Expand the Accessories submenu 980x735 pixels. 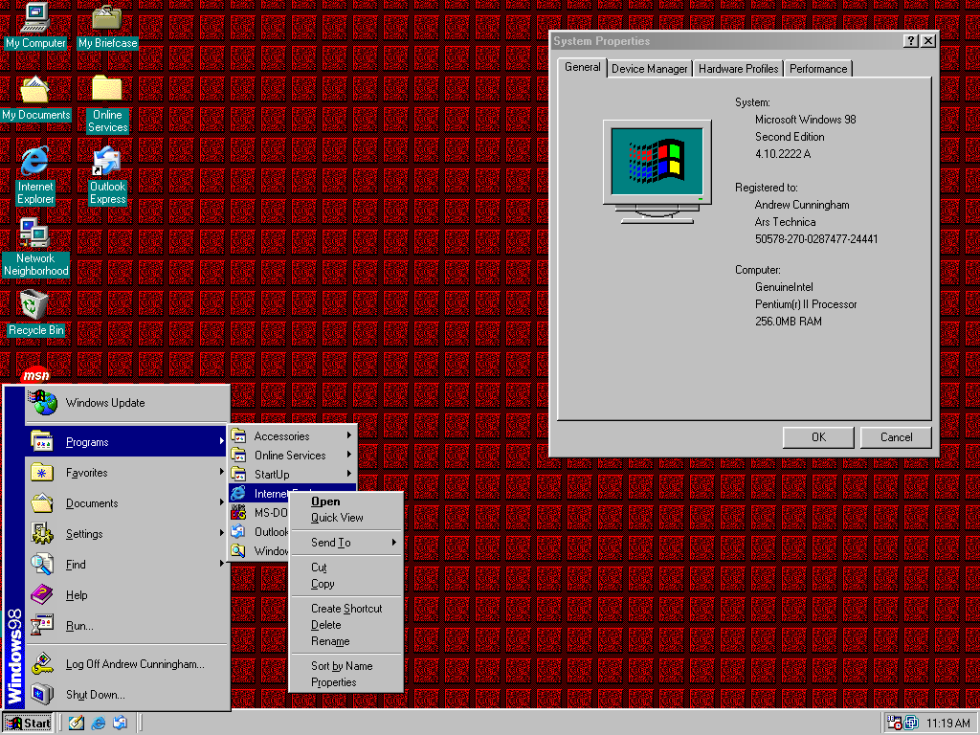pos(283,435)
